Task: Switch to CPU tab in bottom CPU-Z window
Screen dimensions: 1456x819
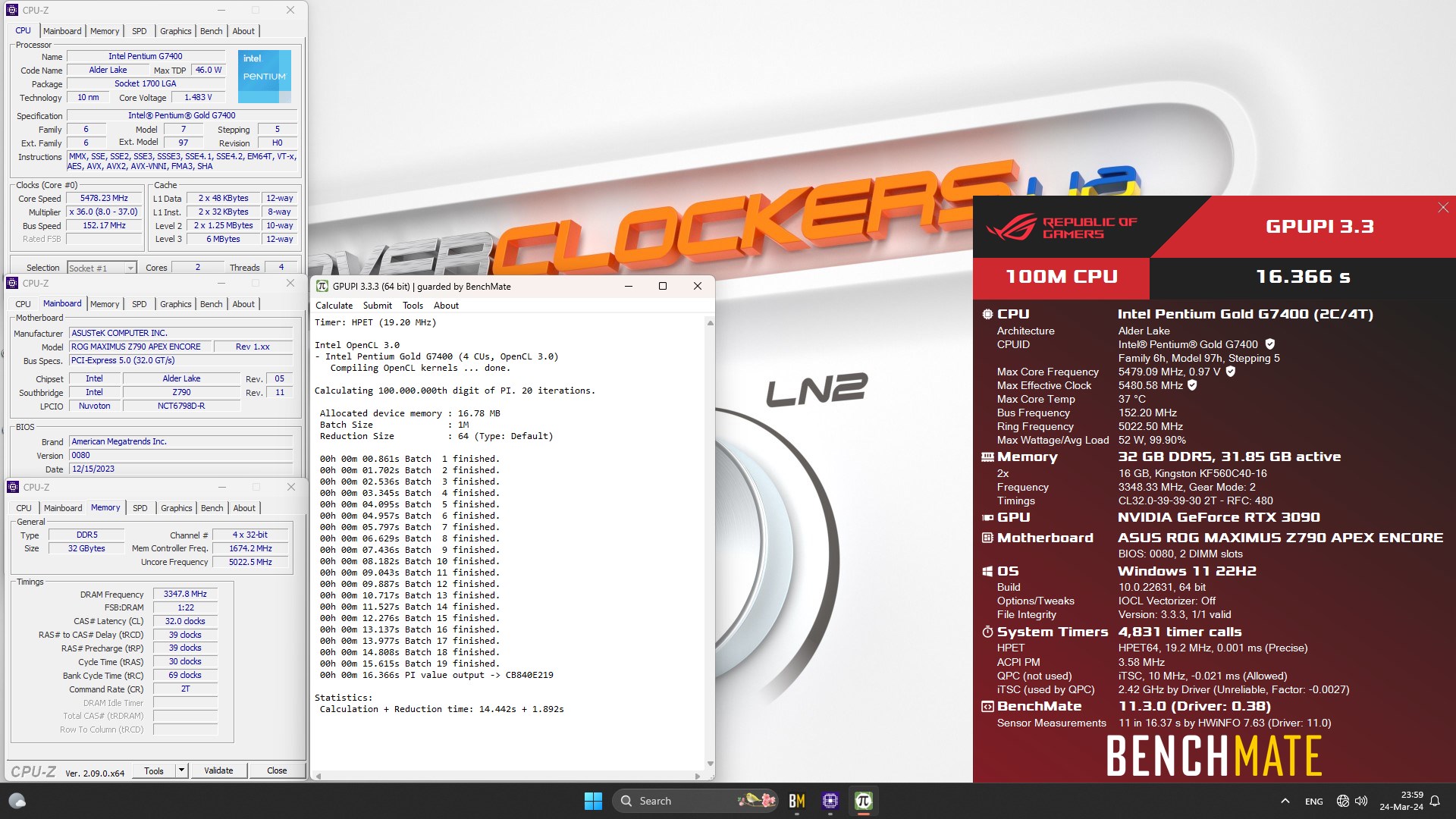Action: coord(24,508)
